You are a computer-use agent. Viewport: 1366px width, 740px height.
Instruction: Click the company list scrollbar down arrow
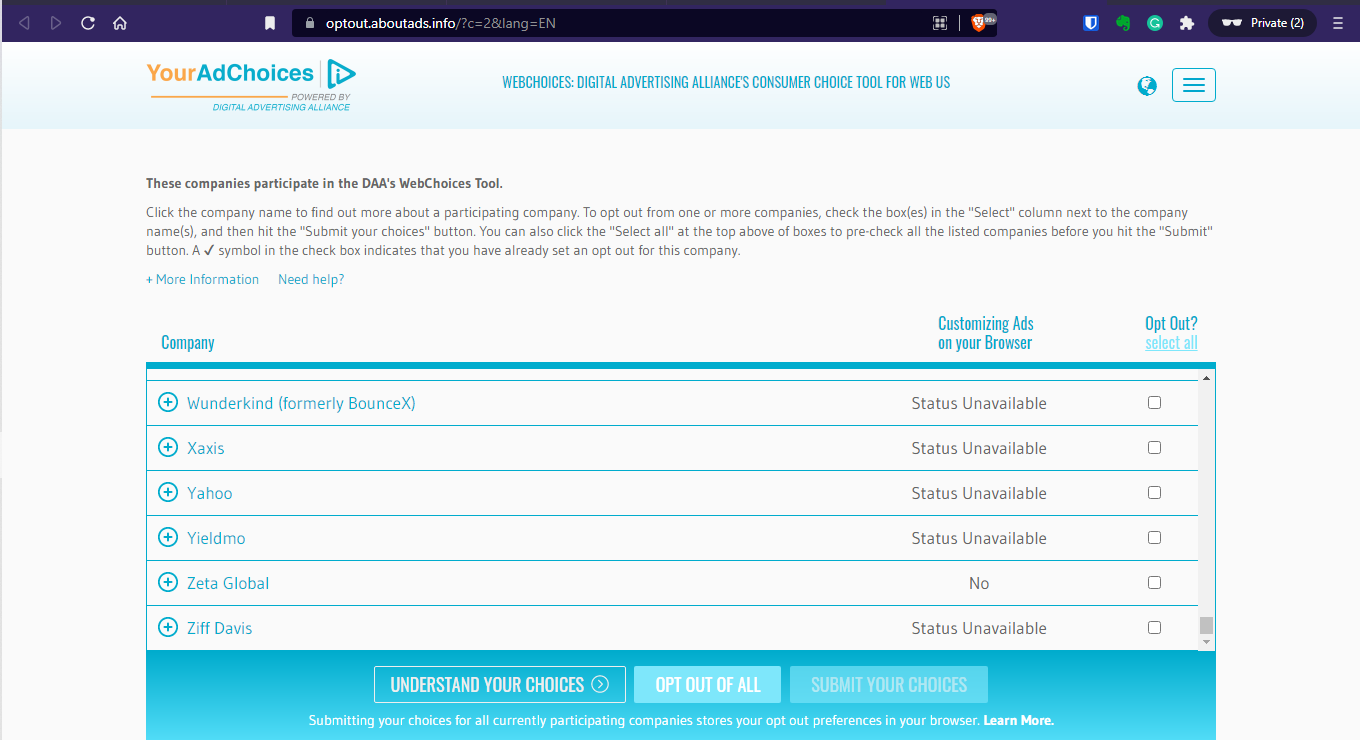[1207, 642]
